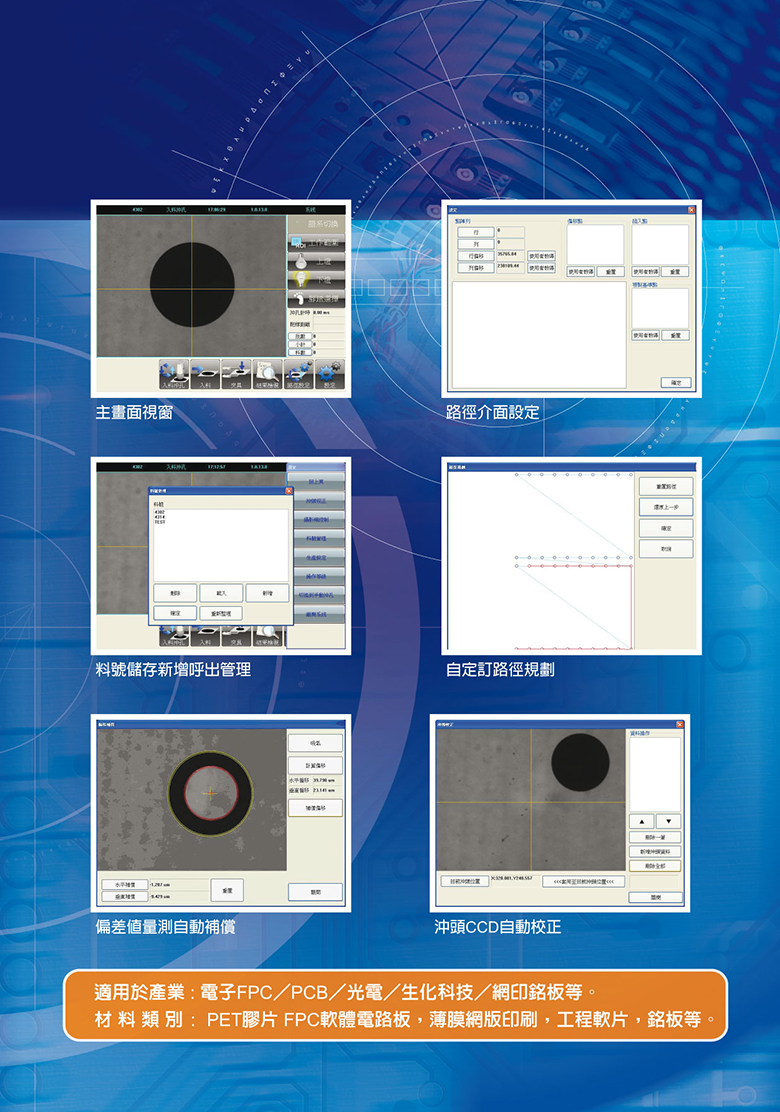Click <<<套用至目前沖頭位置<<< button
Screen dimensions: 780x1112
click(584, 882)
